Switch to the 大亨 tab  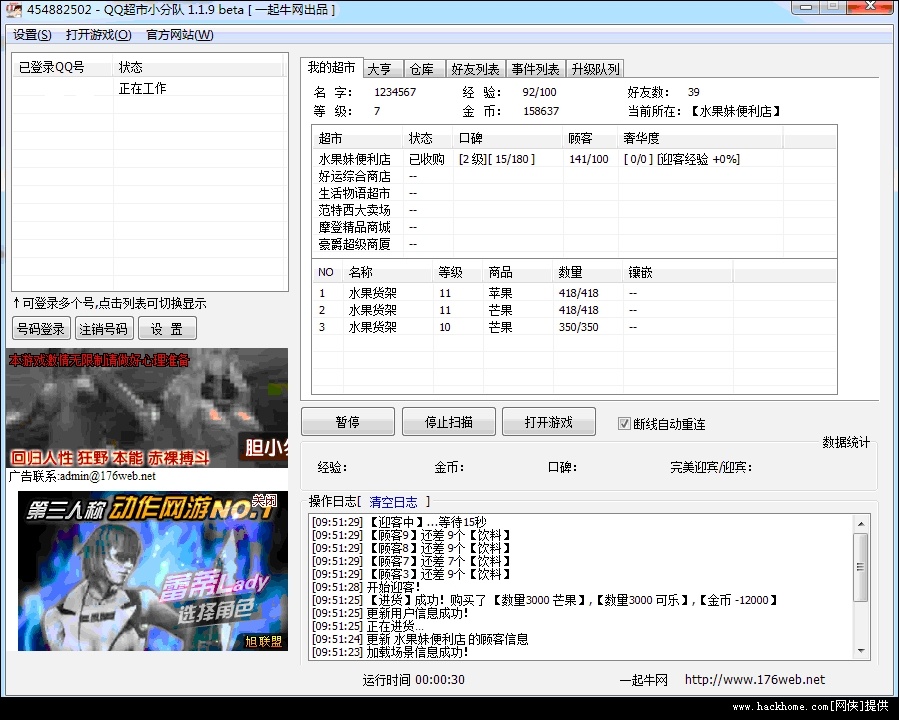click(383, 69)
